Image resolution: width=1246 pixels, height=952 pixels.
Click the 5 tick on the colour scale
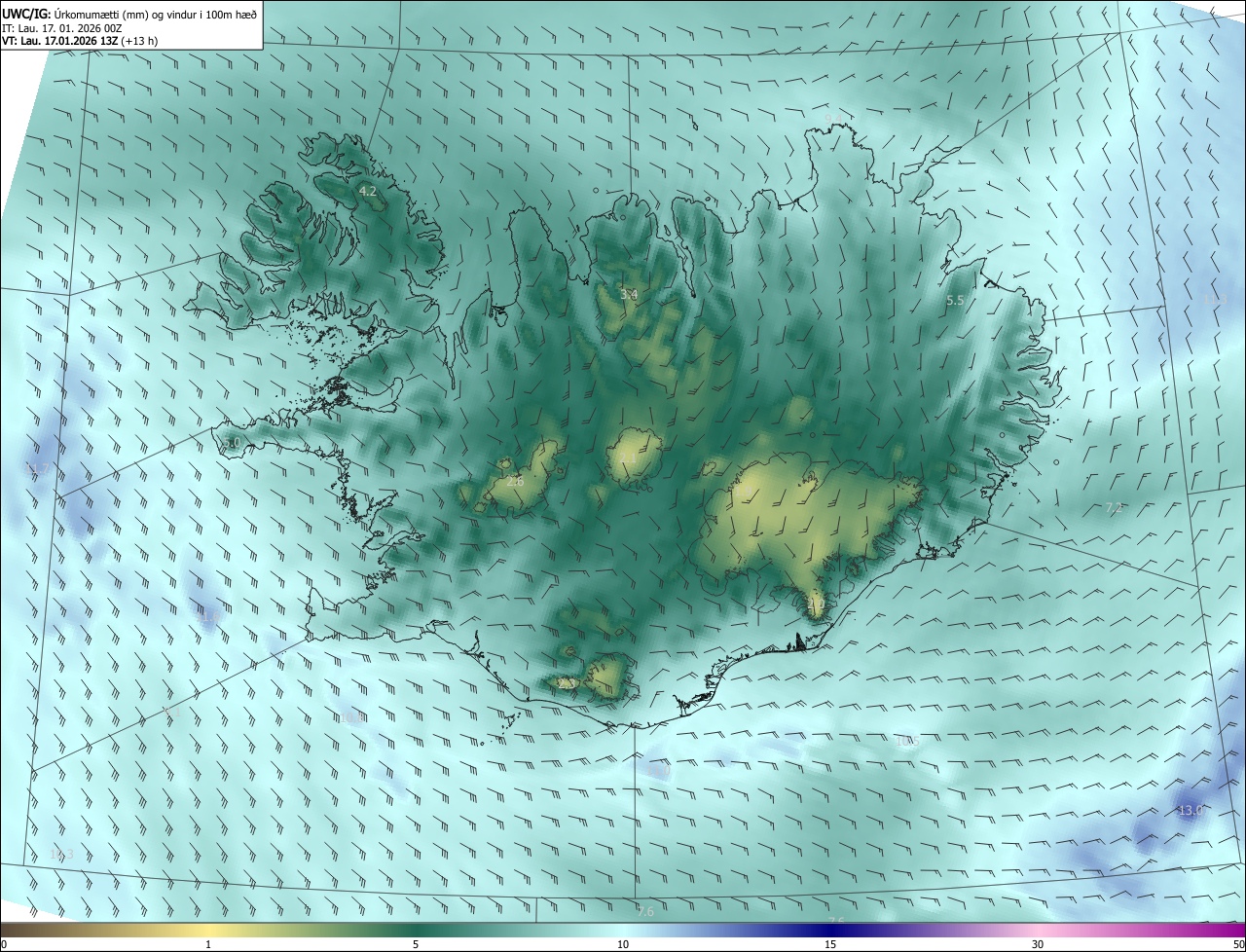click(x=416, y=944)
